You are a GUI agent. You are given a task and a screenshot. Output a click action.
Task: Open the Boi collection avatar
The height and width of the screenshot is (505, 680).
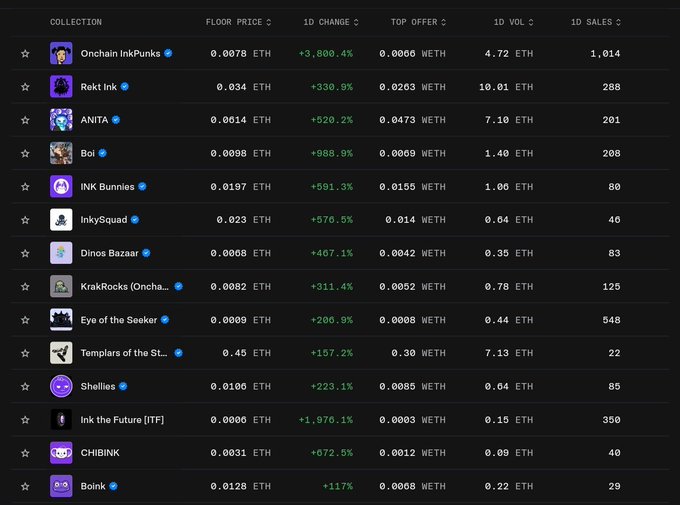pos(61,153)
